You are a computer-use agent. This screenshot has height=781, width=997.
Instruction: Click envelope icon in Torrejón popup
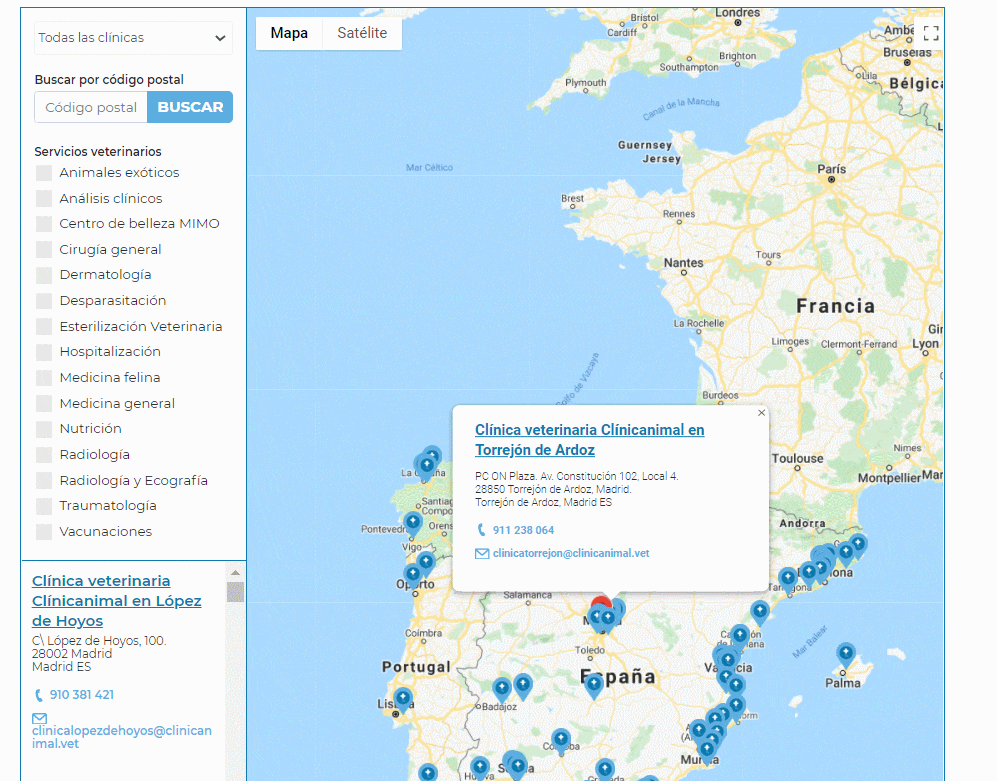pos(482,553)
